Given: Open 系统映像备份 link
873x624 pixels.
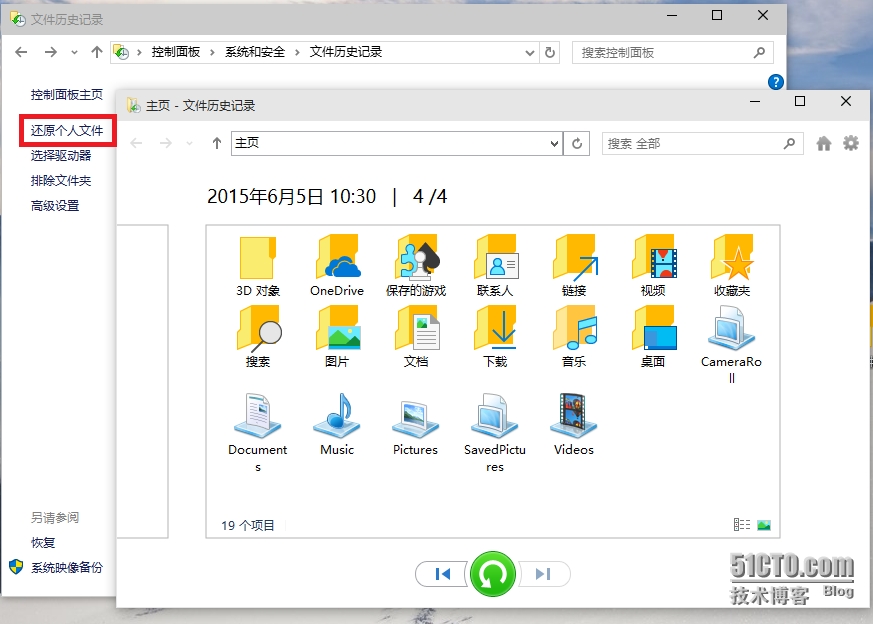Looking at the screenshot, I should coord(67,567).
